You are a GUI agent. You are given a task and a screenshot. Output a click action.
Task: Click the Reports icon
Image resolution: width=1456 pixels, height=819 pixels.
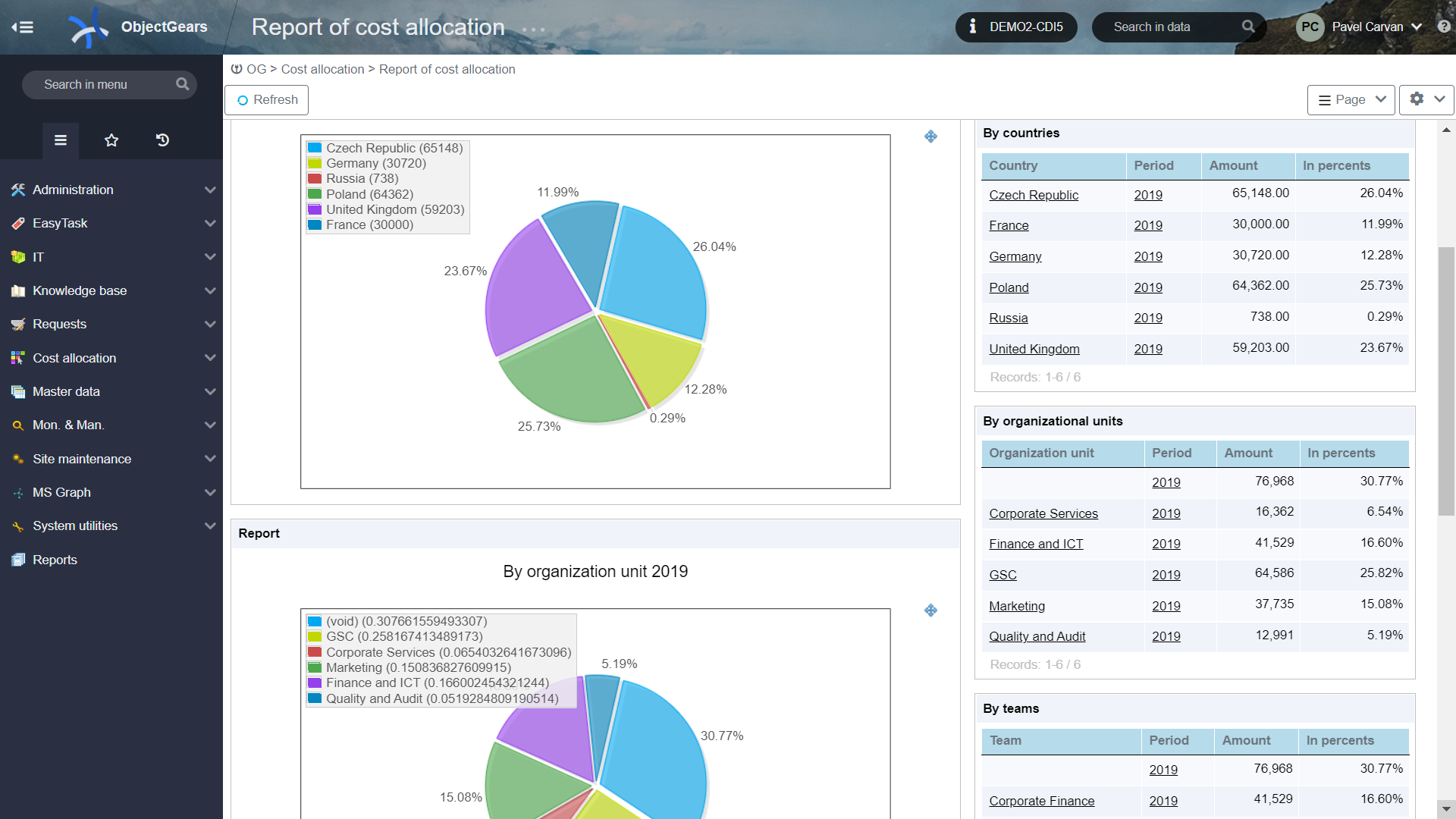[18, 560]
